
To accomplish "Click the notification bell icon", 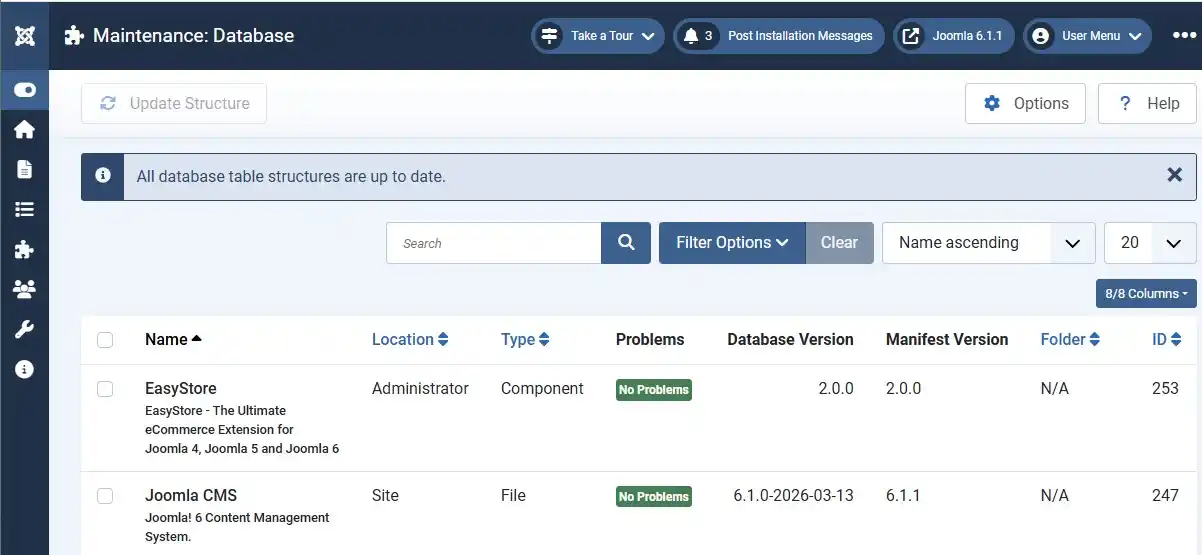I will [690, 36].
